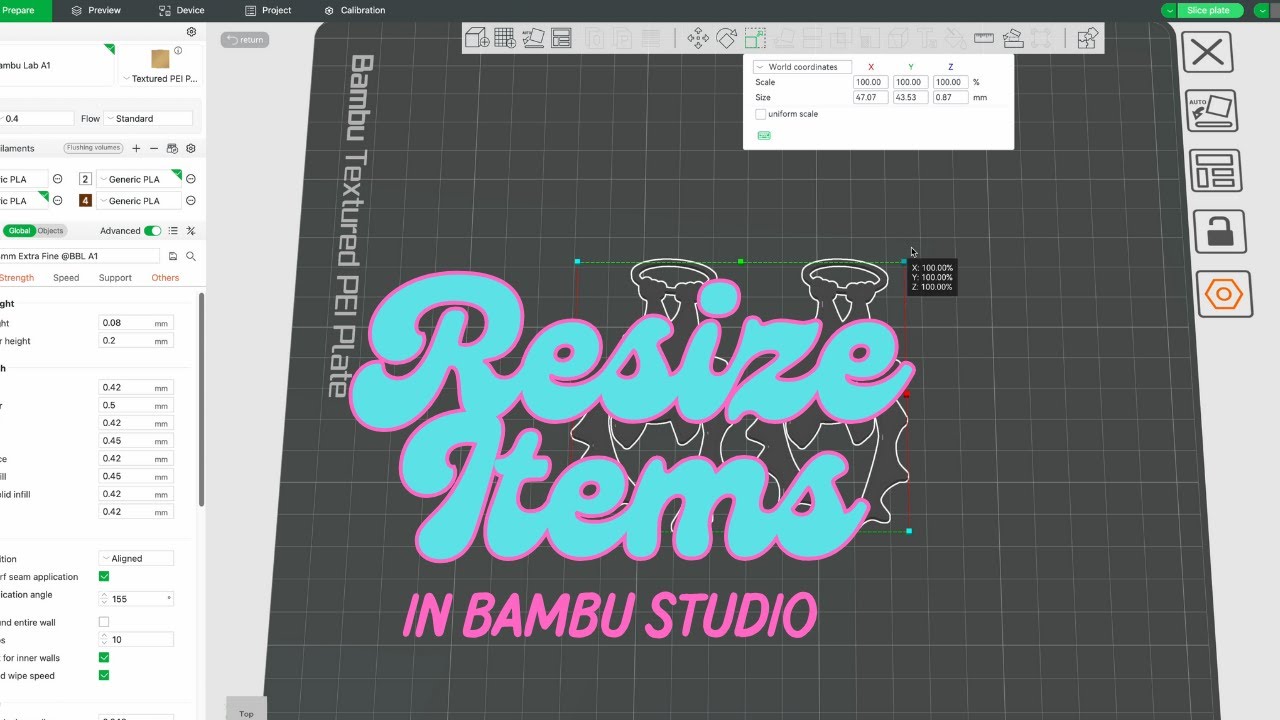1280x720 pixels.
Task: Select the Measure ruler tool icon
Action: [x=984, y=38]
